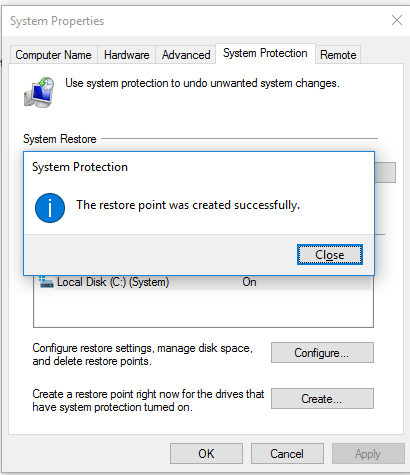
Task: Go to the Advanced tab
Action: pyautogui.click(x=186, y=55)
